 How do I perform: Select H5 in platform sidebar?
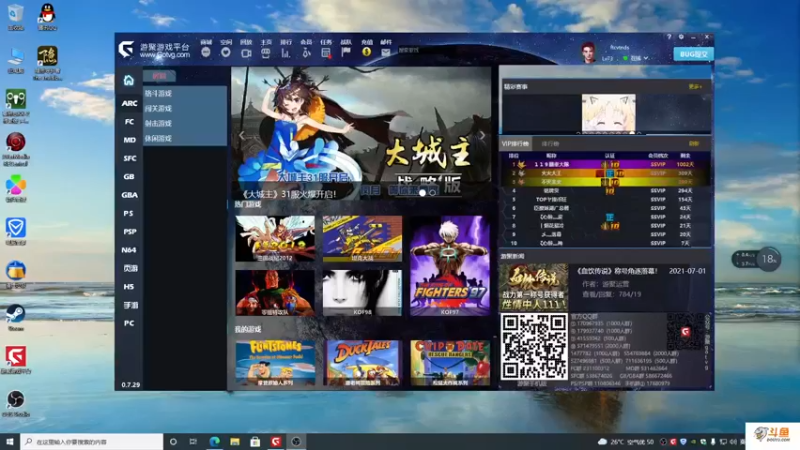[x=129, y=287]
